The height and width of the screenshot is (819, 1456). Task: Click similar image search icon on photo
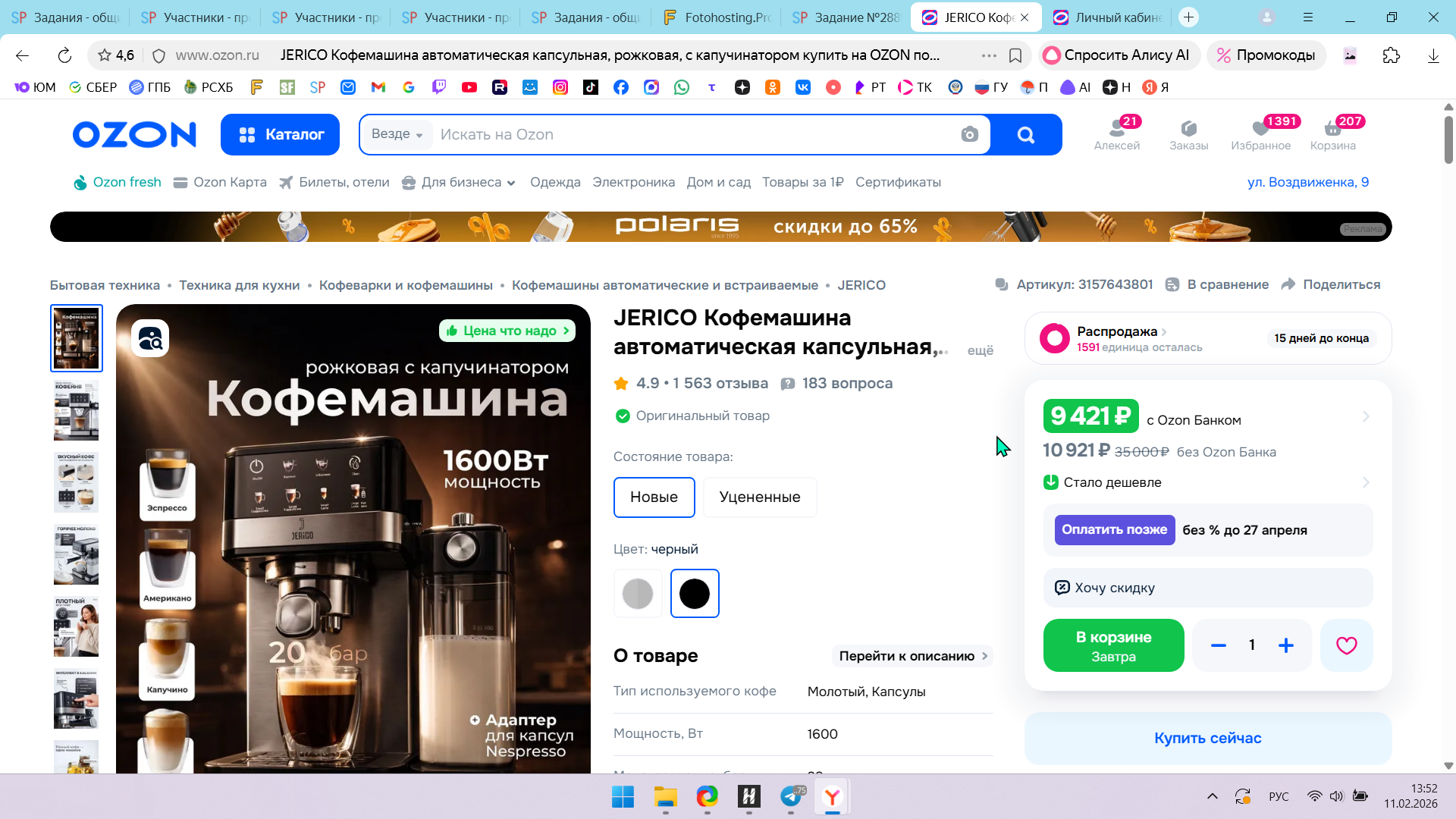150,338
